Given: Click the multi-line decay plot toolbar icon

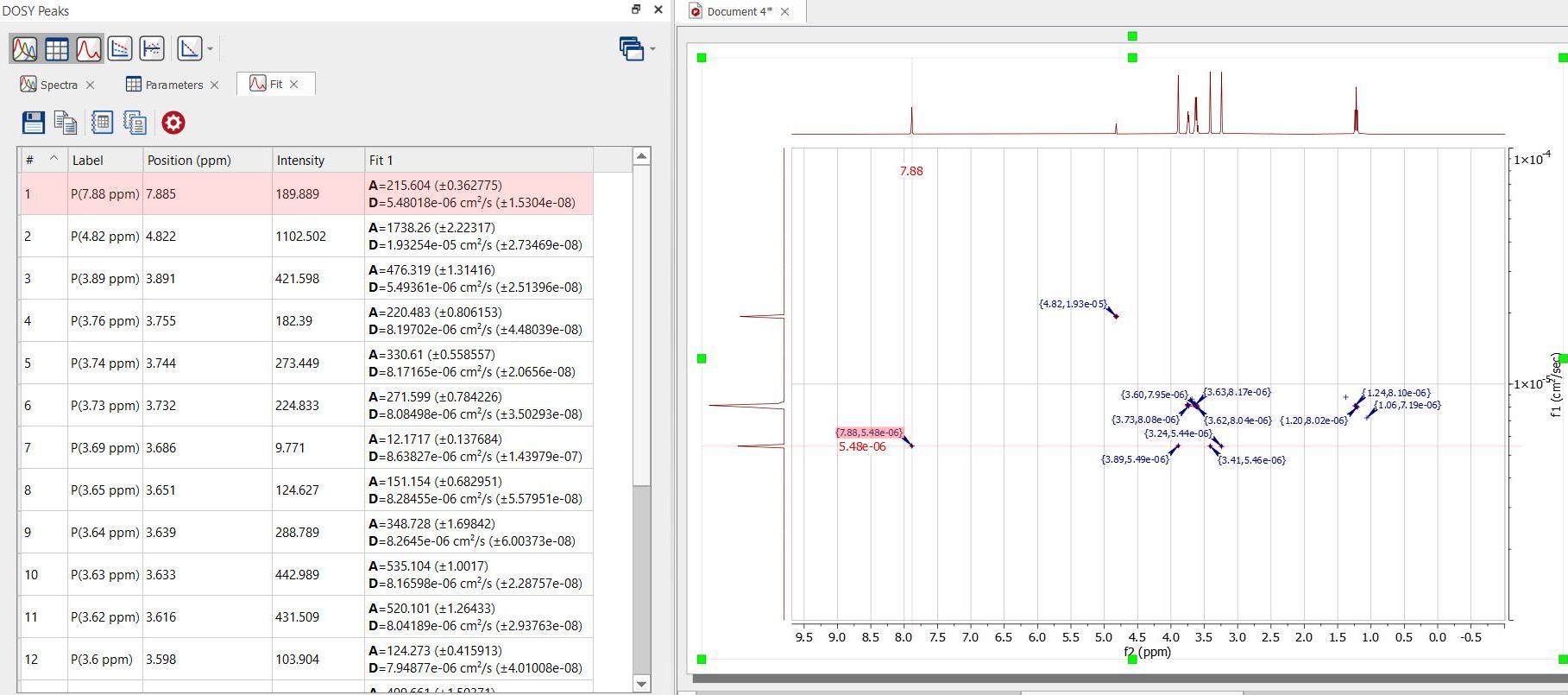Looking at the screenshot, I should (120, 48).
